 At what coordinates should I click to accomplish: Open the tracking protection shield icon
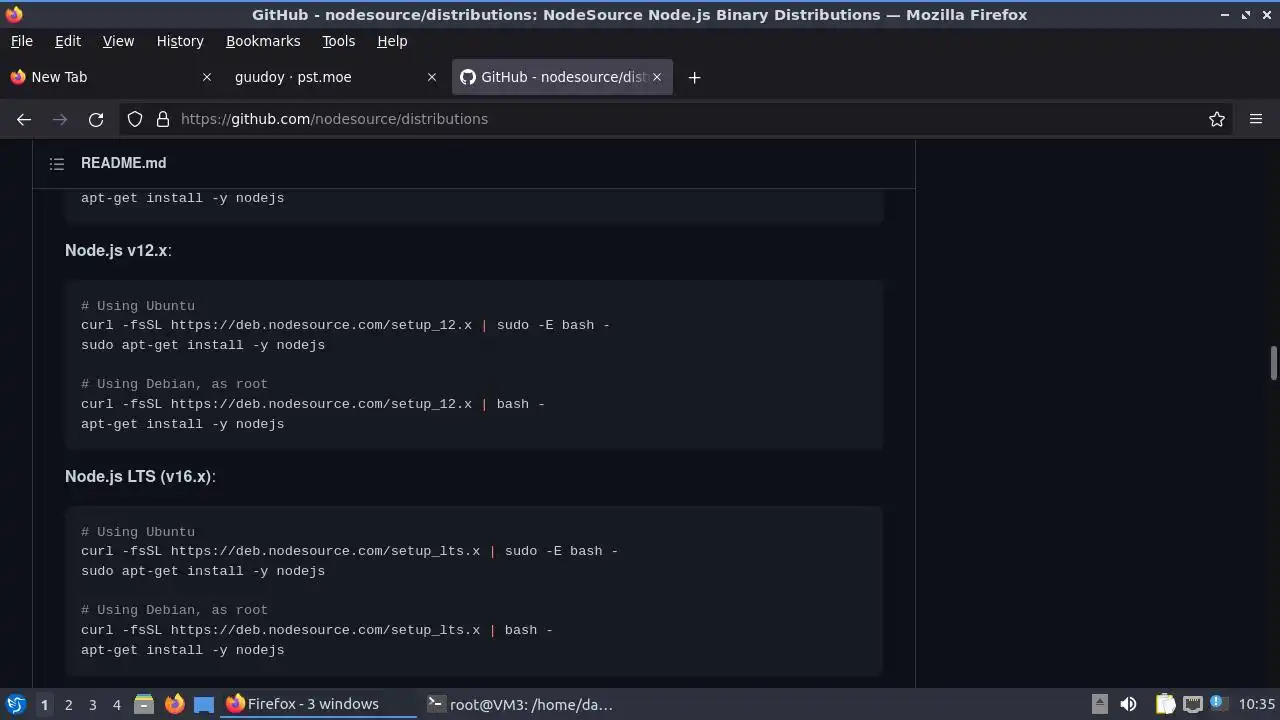(x=135, y=119)
